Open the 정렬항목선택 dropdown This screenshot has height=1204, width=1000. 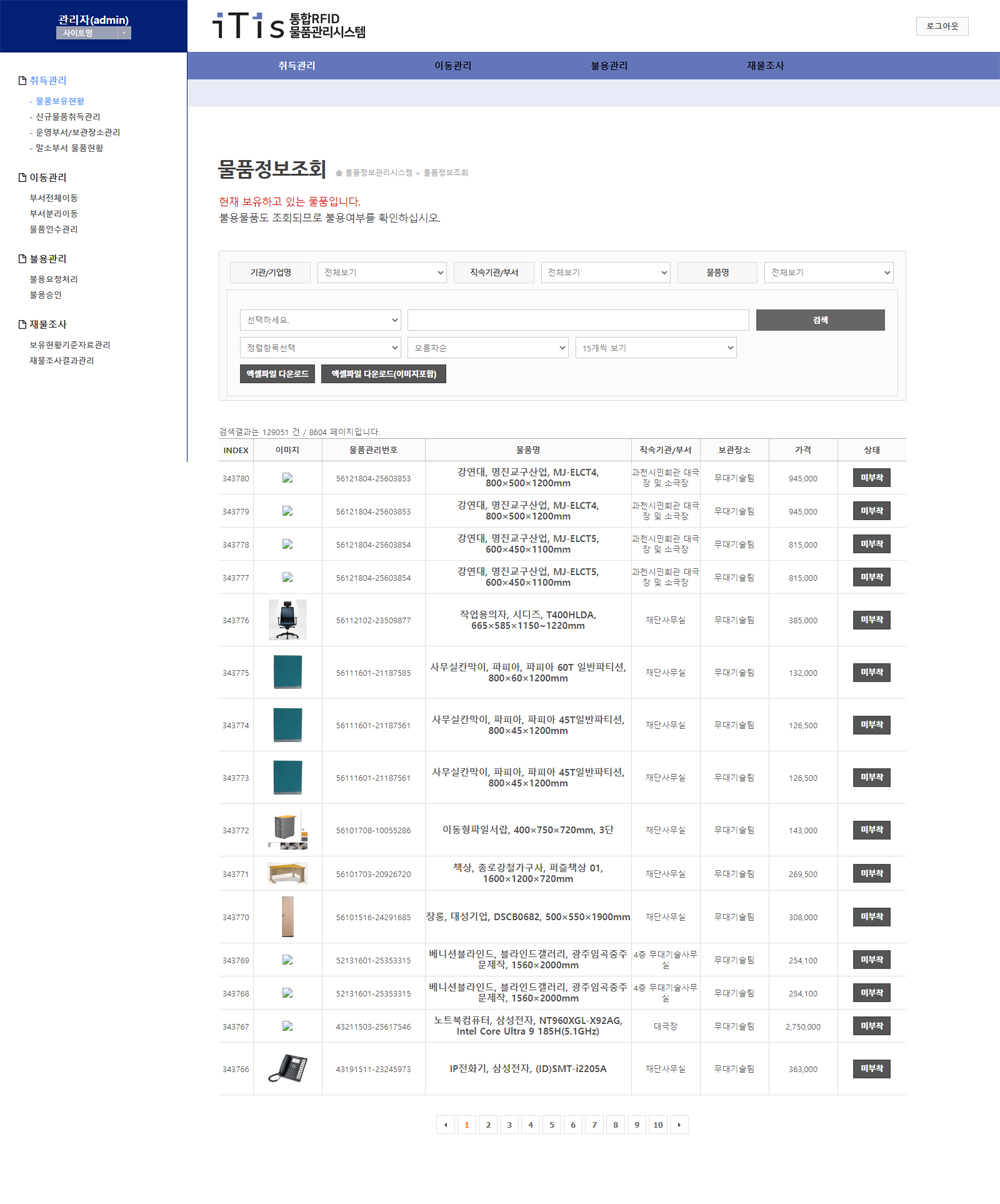320,348
